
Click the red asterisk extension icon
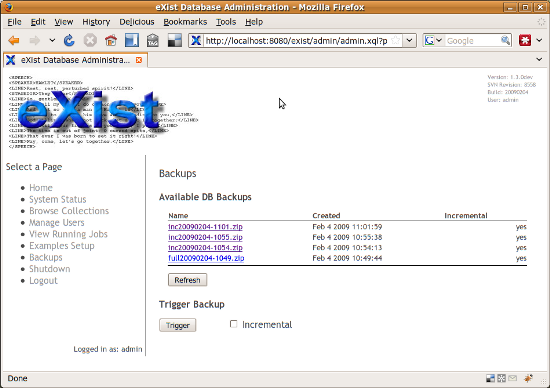tap(525, 41)
